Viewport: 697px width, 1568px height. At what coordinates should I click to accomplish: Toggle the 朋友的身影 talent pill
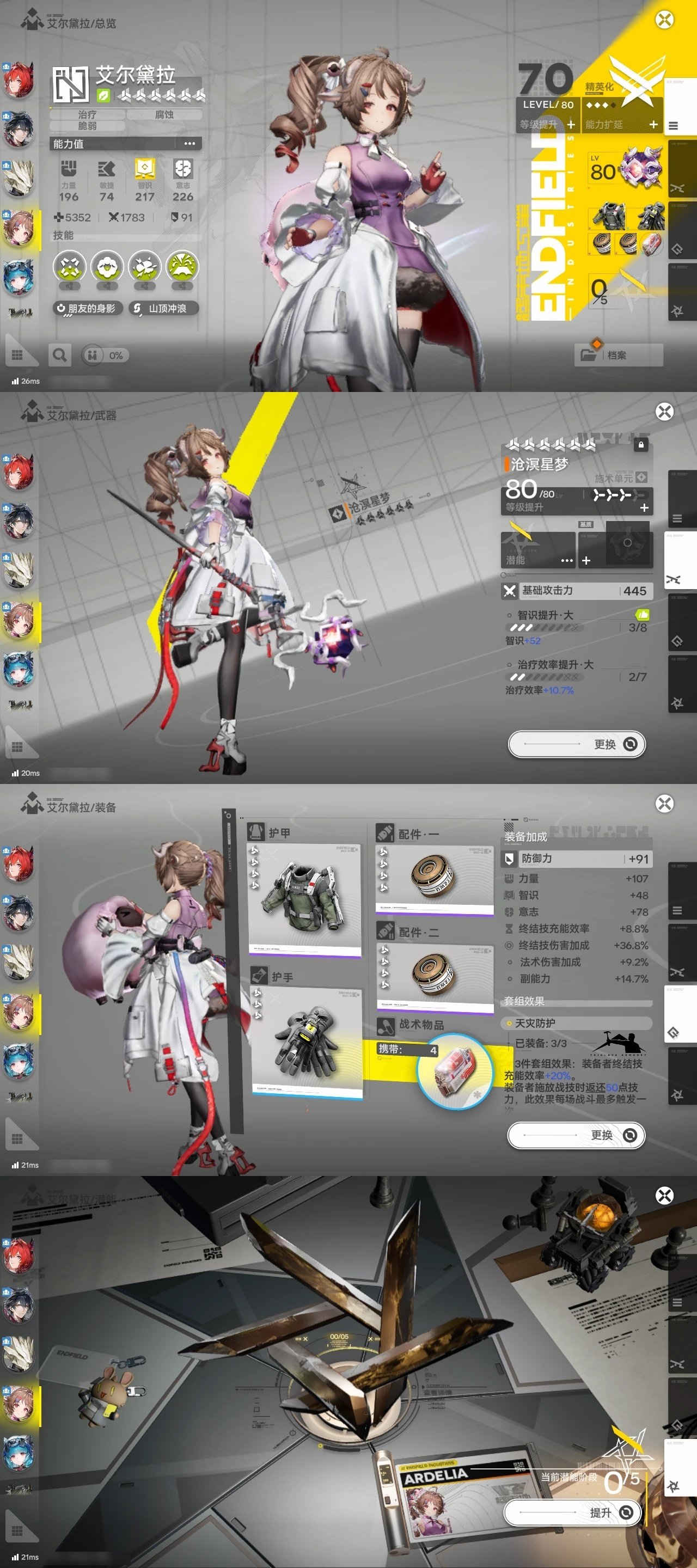88,309
